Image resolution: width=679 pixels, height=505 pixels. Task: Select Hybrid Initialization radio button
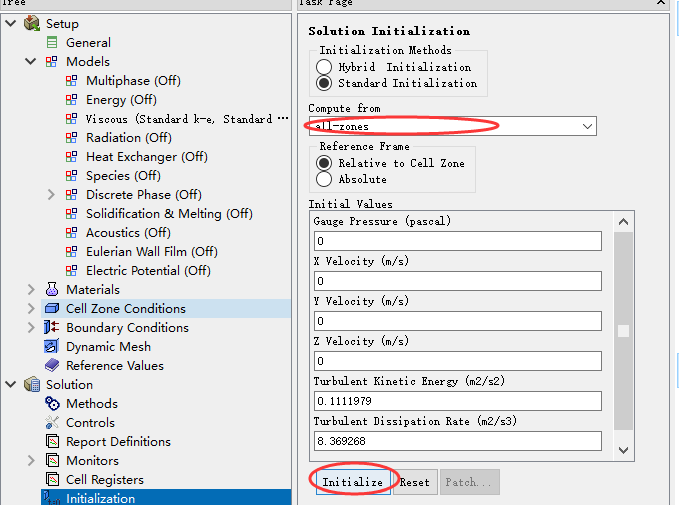(x=324, y=67)
